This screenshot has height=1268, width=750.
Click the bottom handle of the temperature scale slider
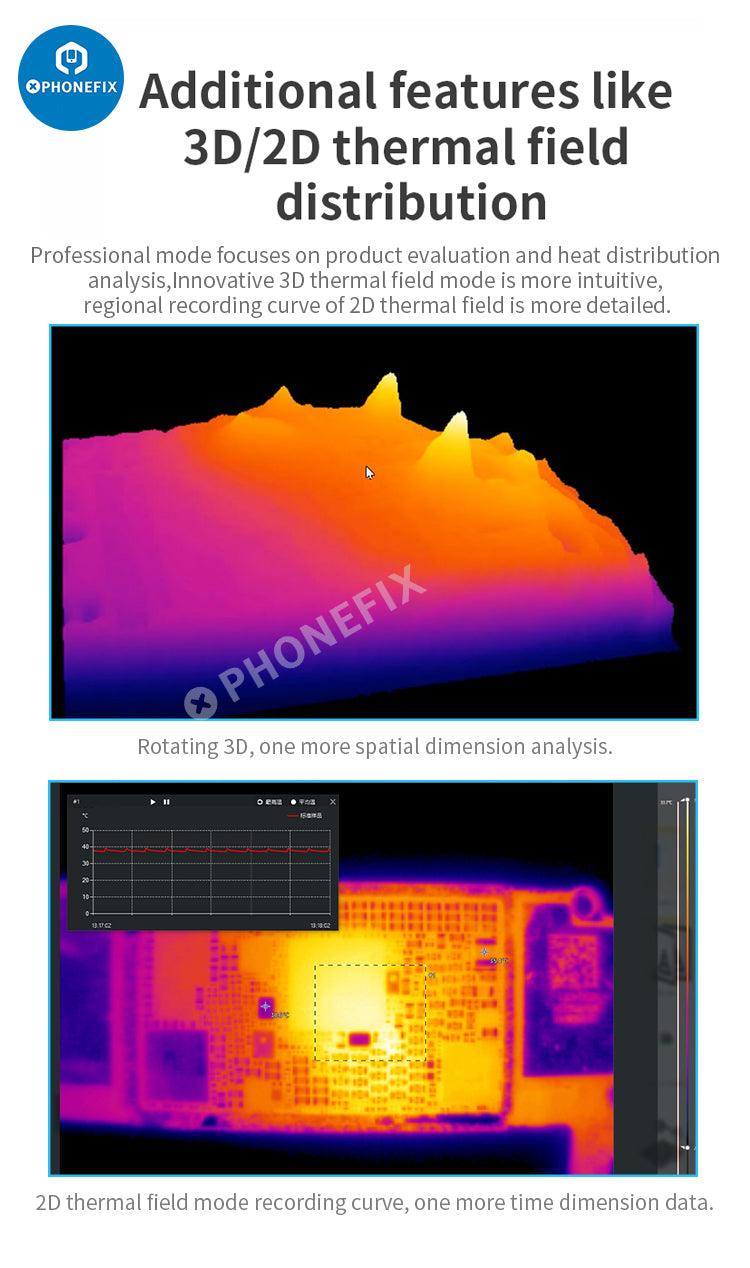point(686,1147)
